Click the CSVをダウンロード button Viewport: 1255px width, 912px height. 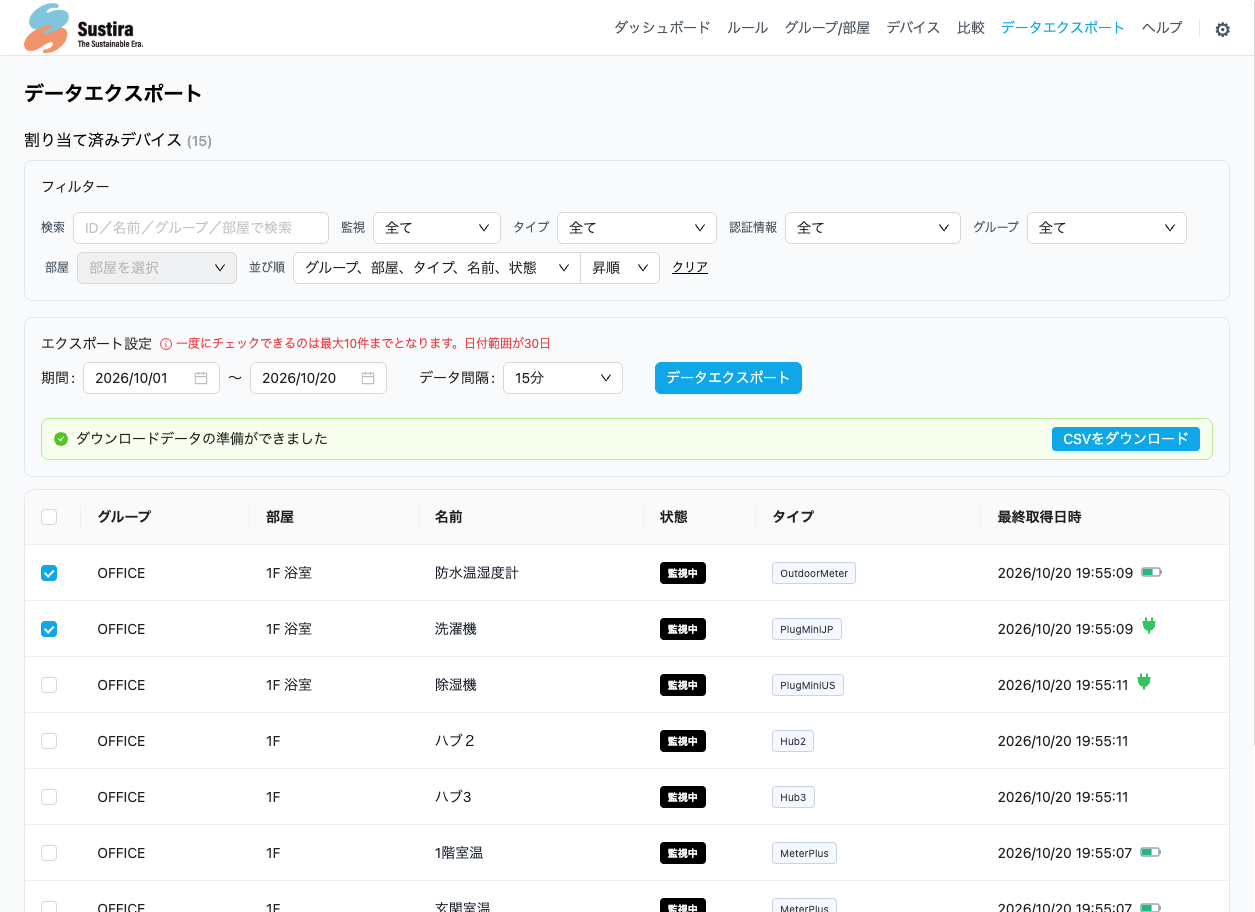1126,439
